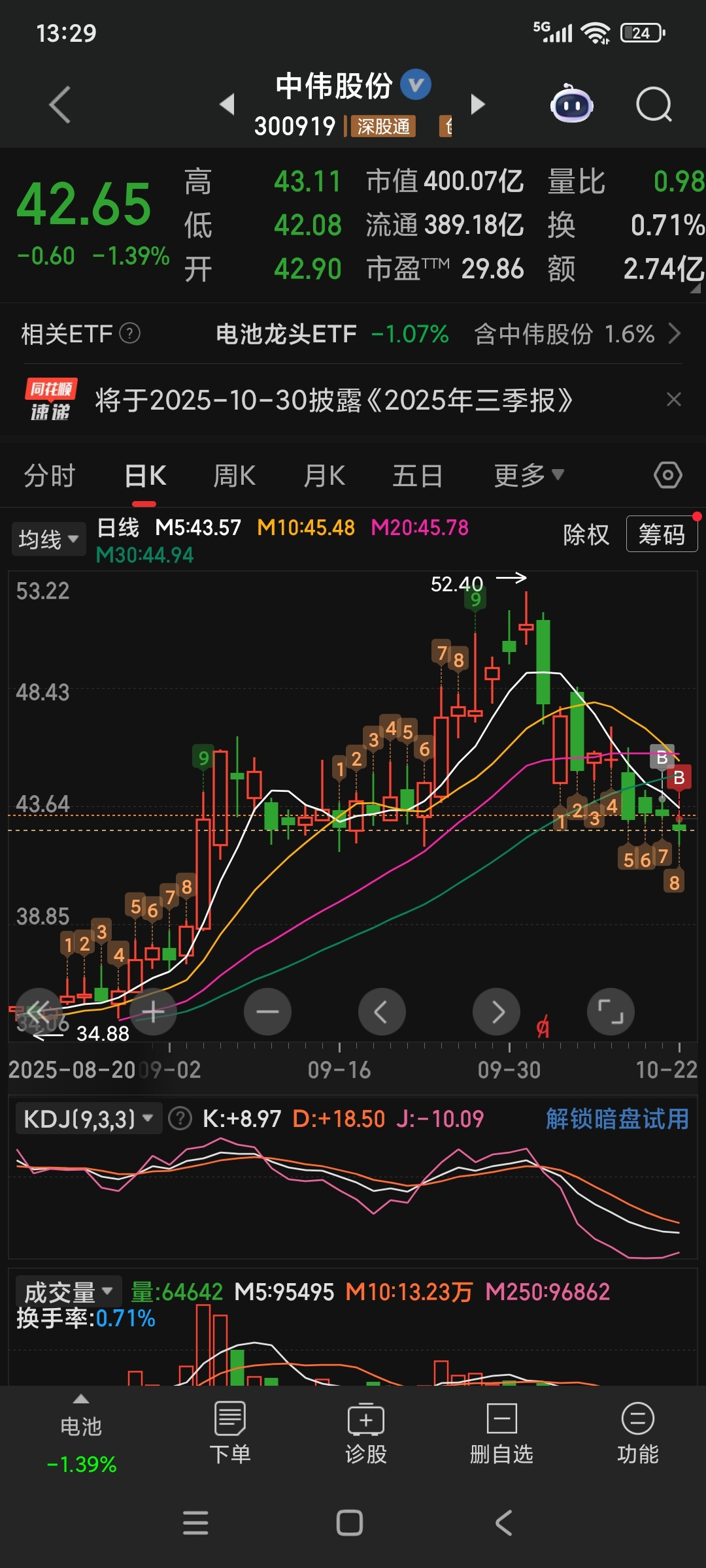
Task: Switch to next stock with right triangle
Action: pyautogui.click(x=479, y=104)
